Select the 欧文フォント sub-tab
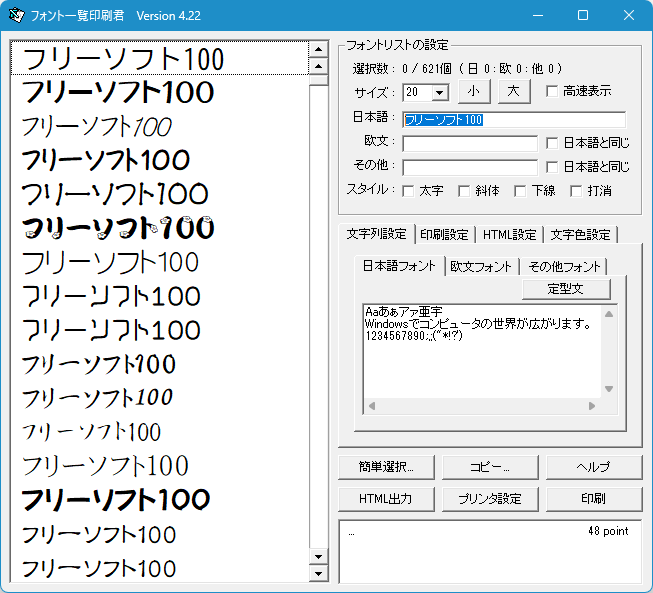653x593 pixels. tap(481, 267)
